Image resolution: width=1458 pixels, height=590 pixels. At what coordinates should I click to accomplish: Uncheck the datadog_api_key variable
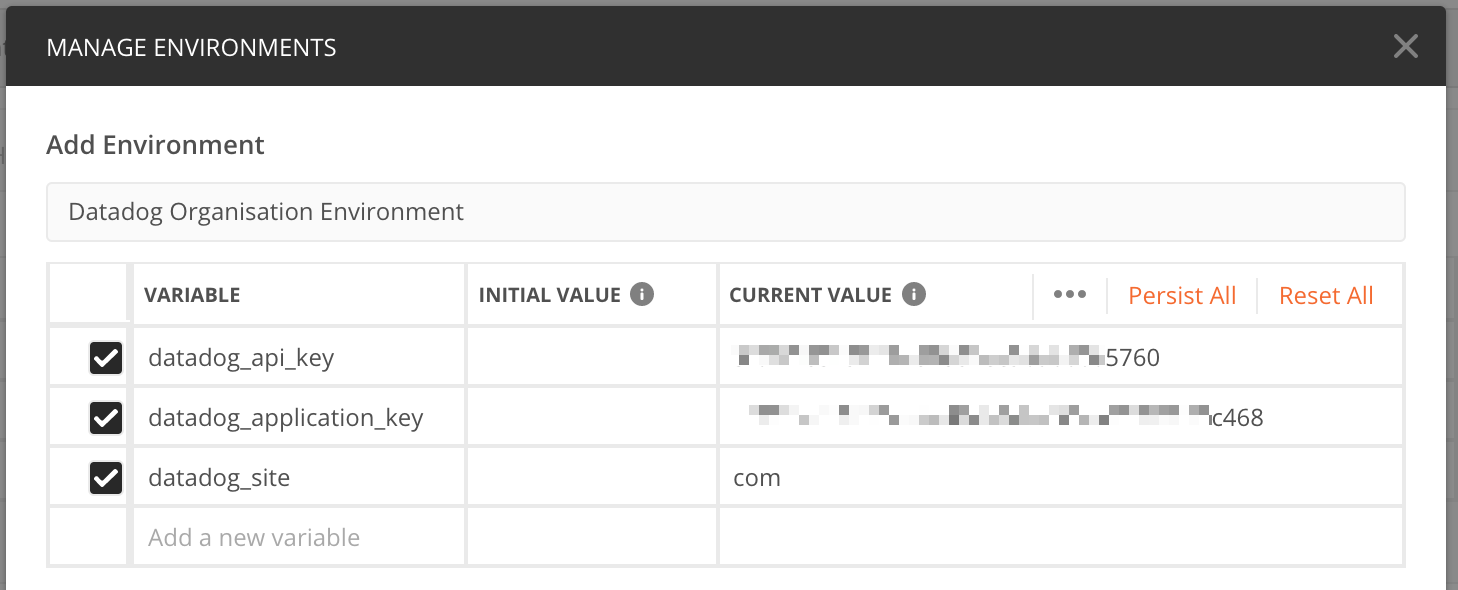point(105,357)
